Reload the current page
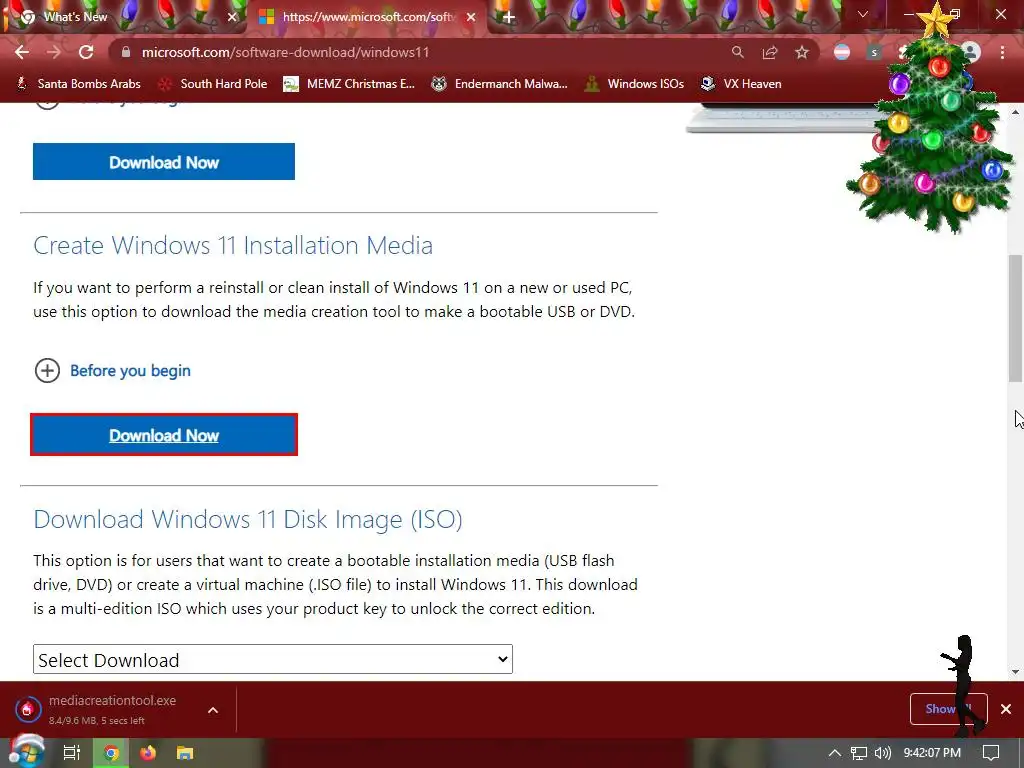Screen dimensions: 1024x768 86,52
